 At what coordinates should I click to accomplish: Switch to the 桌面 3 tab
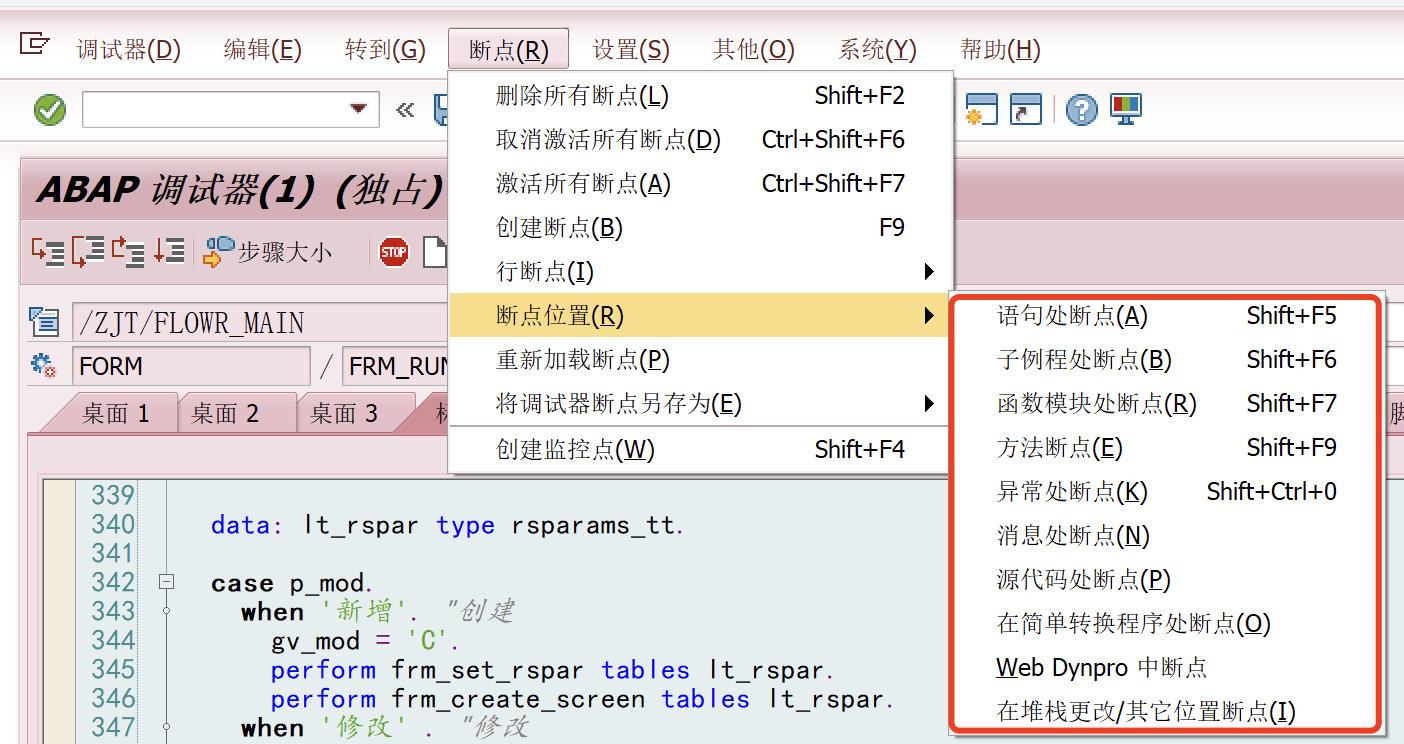coord(344,413)
